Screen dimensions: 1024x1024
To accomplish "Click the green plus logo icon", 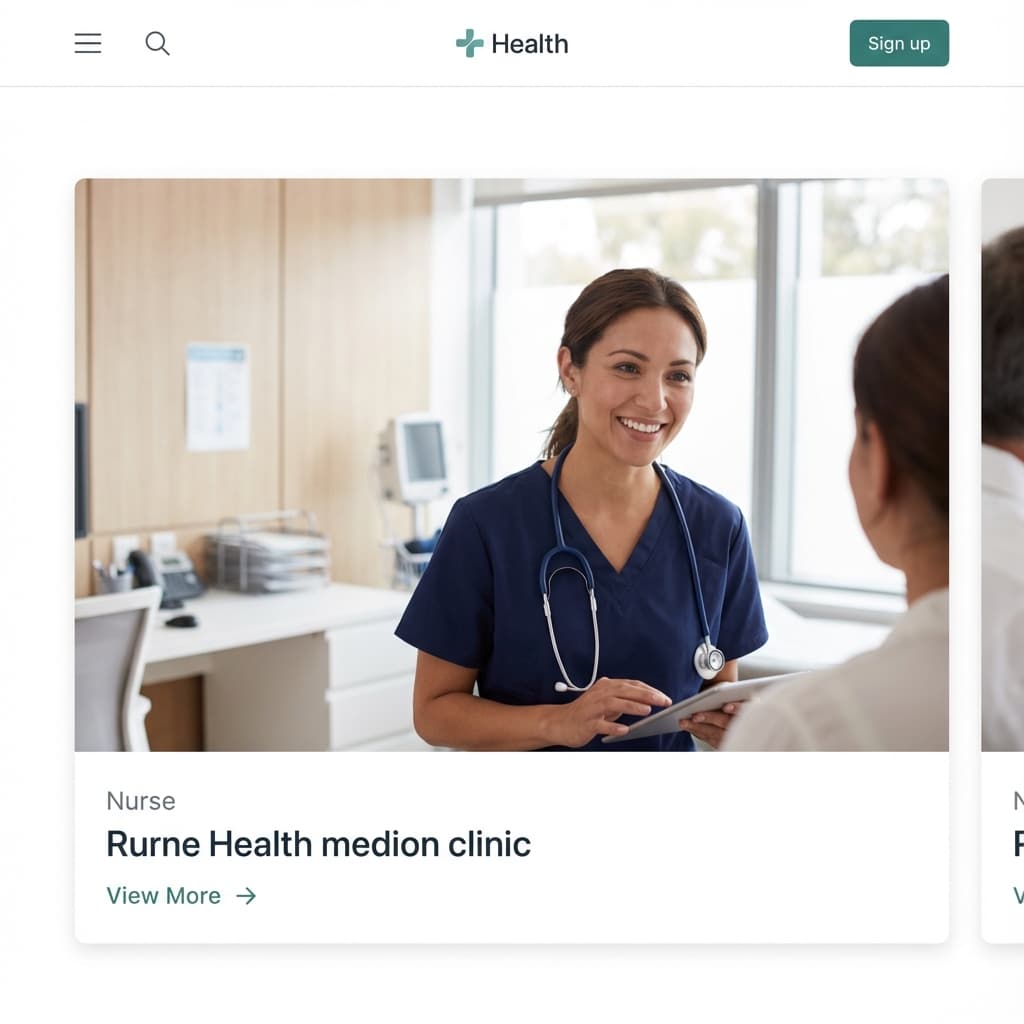I will pos(470,44).
